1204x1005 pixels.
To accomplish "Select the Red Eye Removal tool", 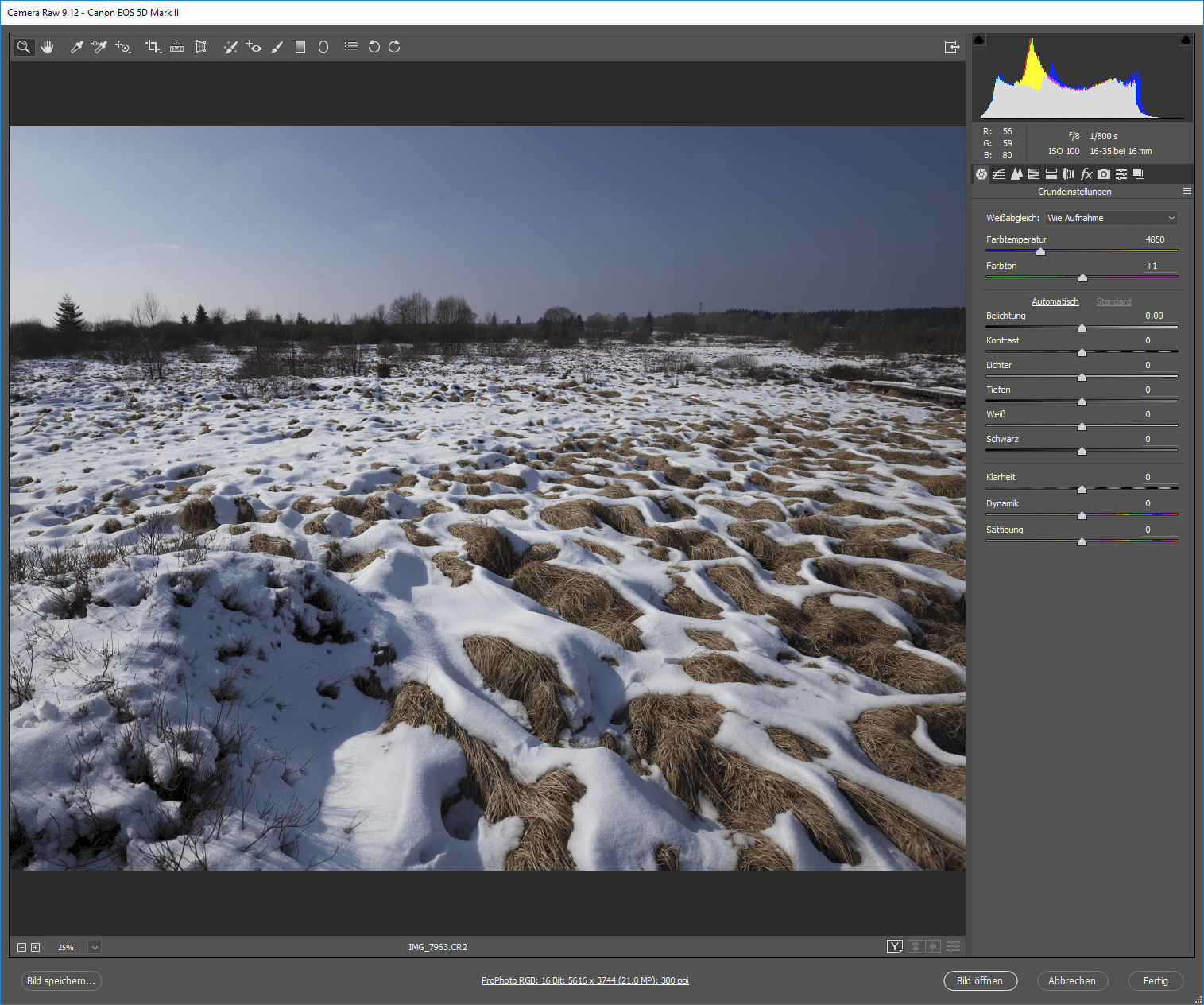I will [254, 47].
